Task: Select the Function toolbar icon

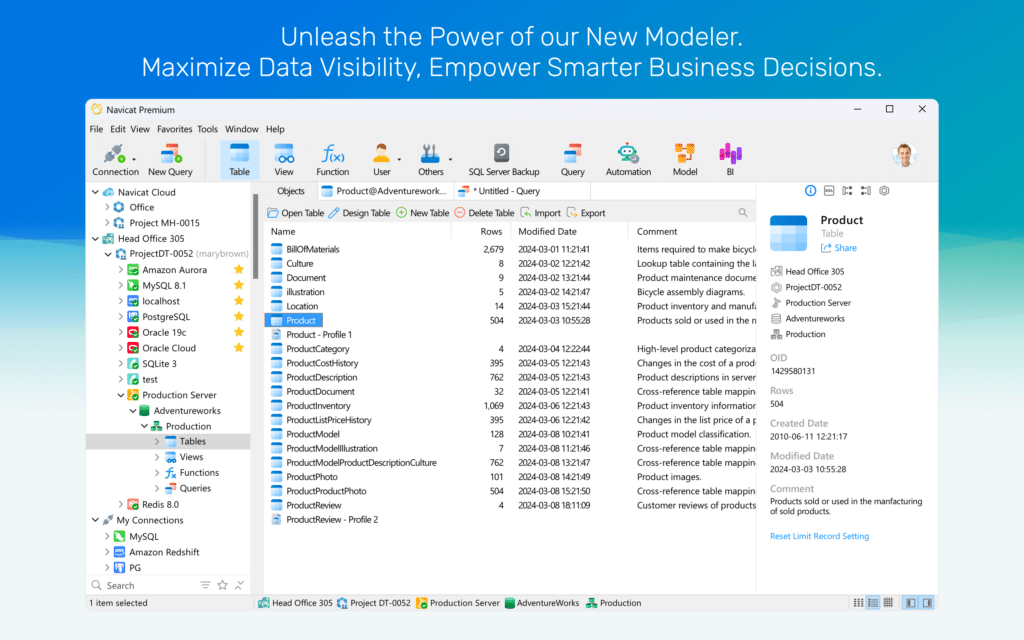Action: 332,160
